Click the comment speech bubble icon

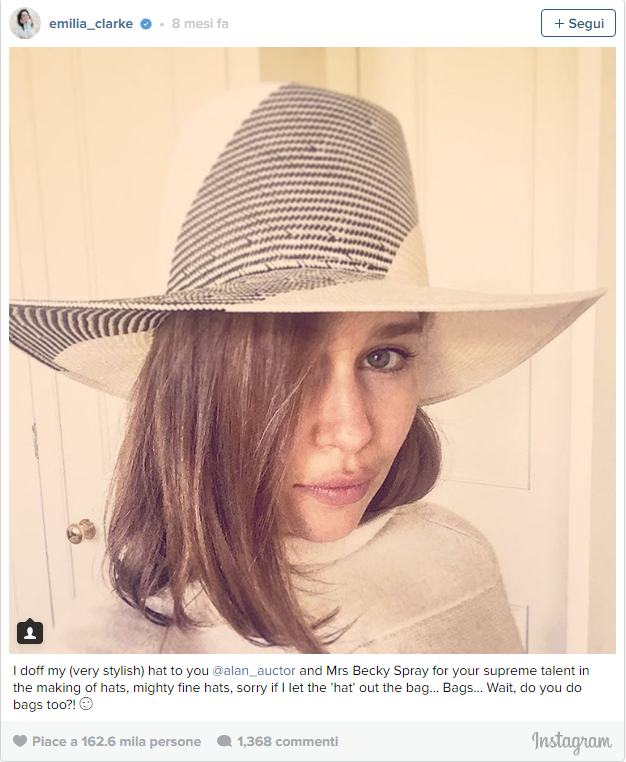[x=224, y=741]
